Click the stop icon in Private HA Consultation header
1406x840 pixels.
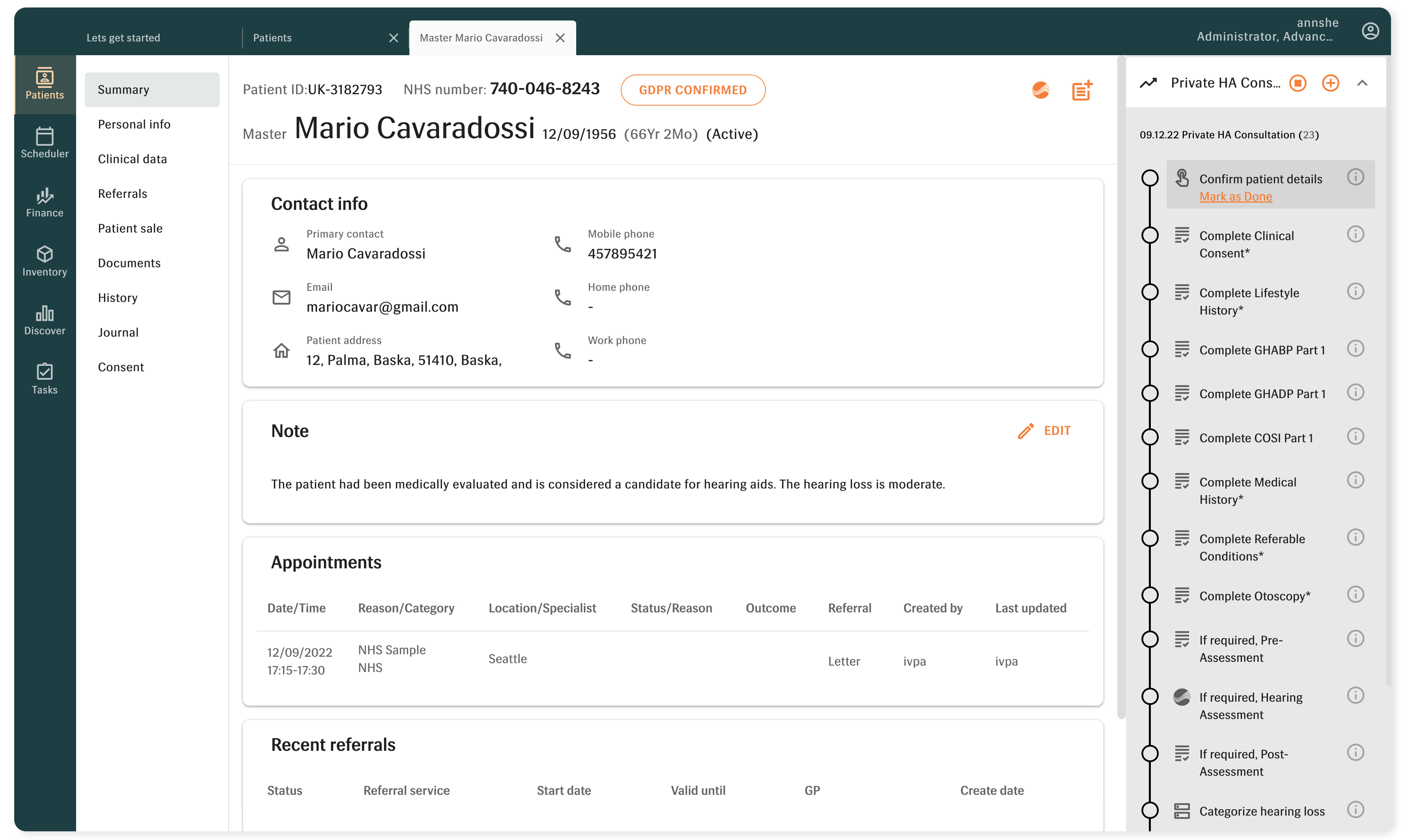1298,83
